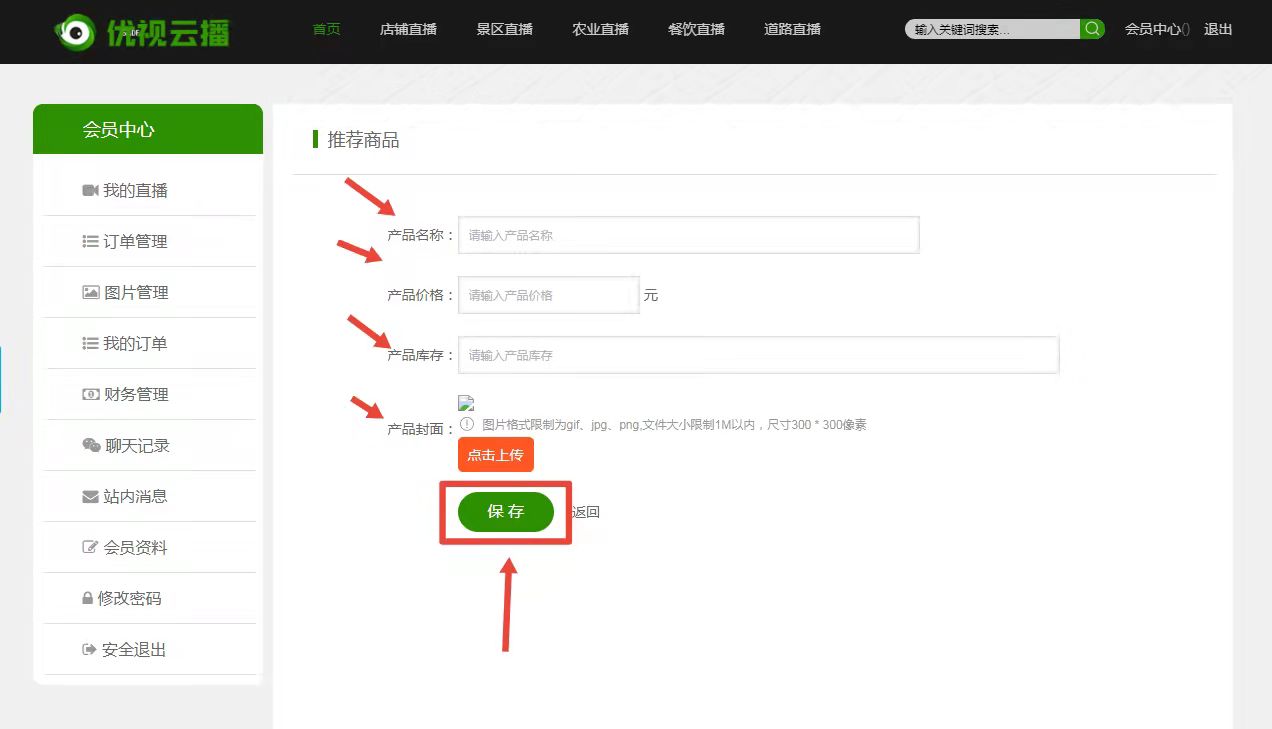Click the 优视云播 eye logo

73,32
